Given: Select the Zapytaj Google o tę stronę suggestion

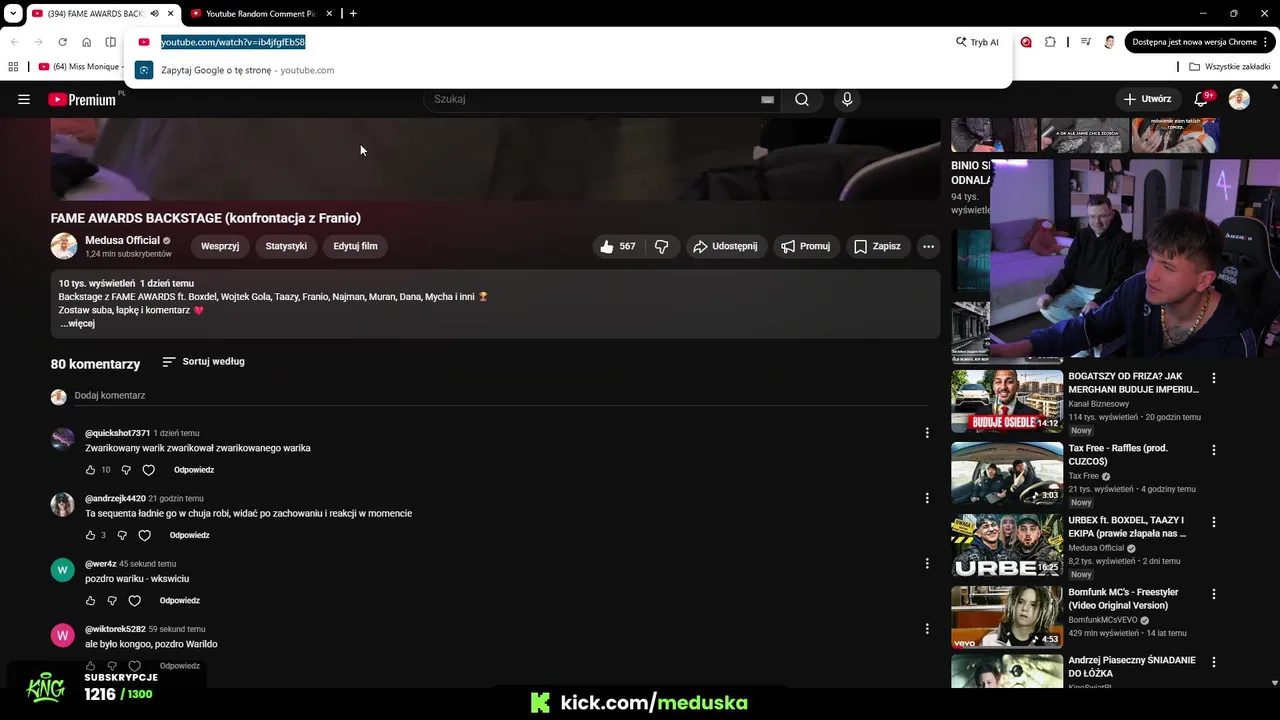Looking at the screenshot, I should [x=568, y=70].
